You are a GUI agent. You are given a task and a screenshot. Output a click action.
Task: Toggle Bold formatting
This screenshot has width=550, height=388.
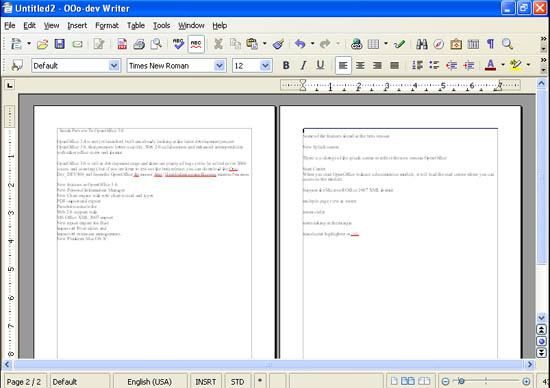[286, 65]
